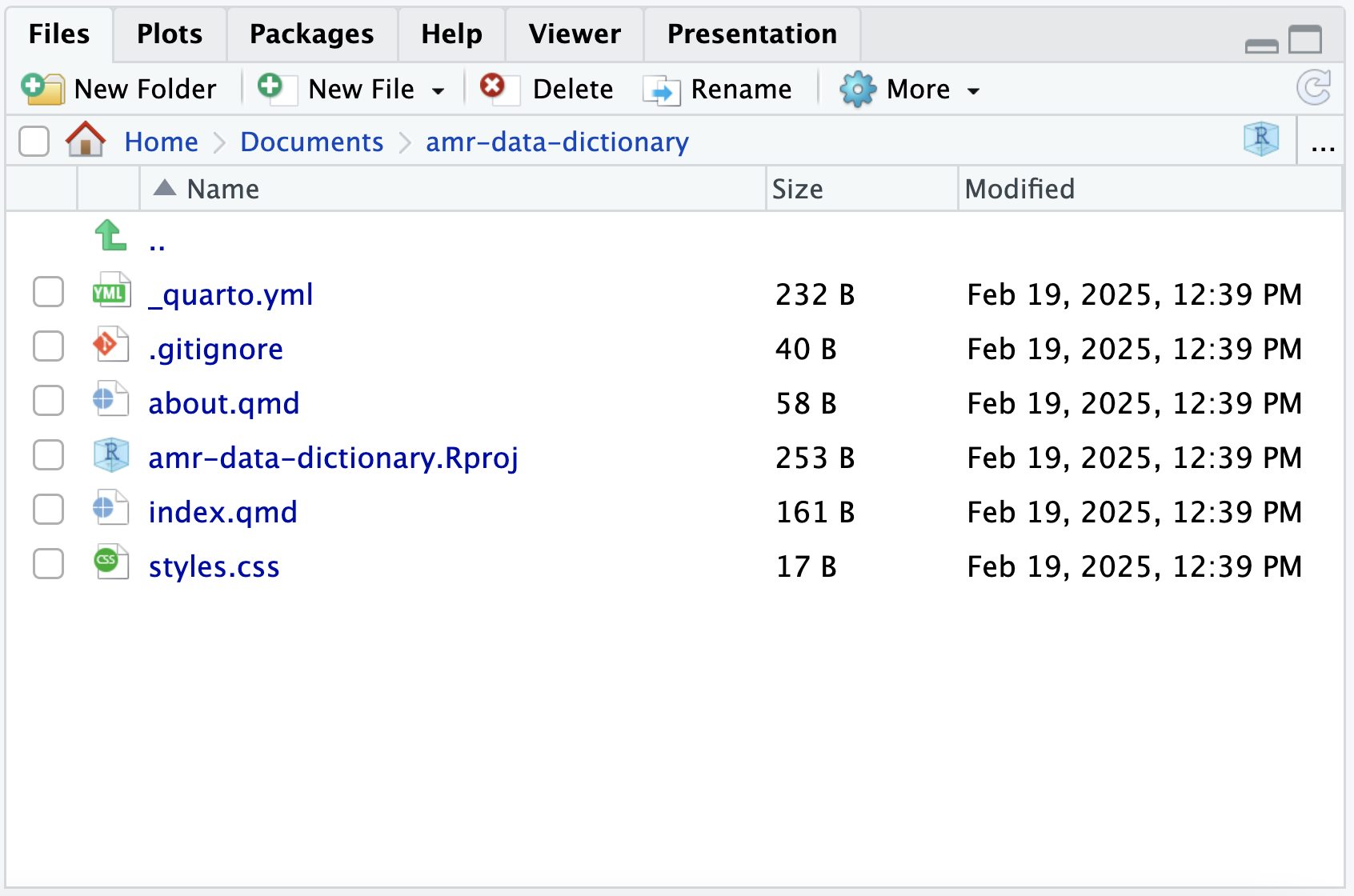Click the New Folder icon

[x=42, y=88]
